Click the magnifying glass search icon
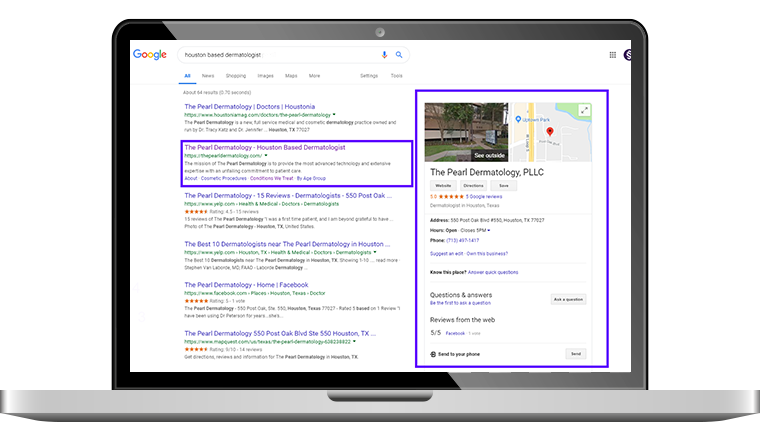The height and width of the screenshot is (422, 760). [399, 55]
